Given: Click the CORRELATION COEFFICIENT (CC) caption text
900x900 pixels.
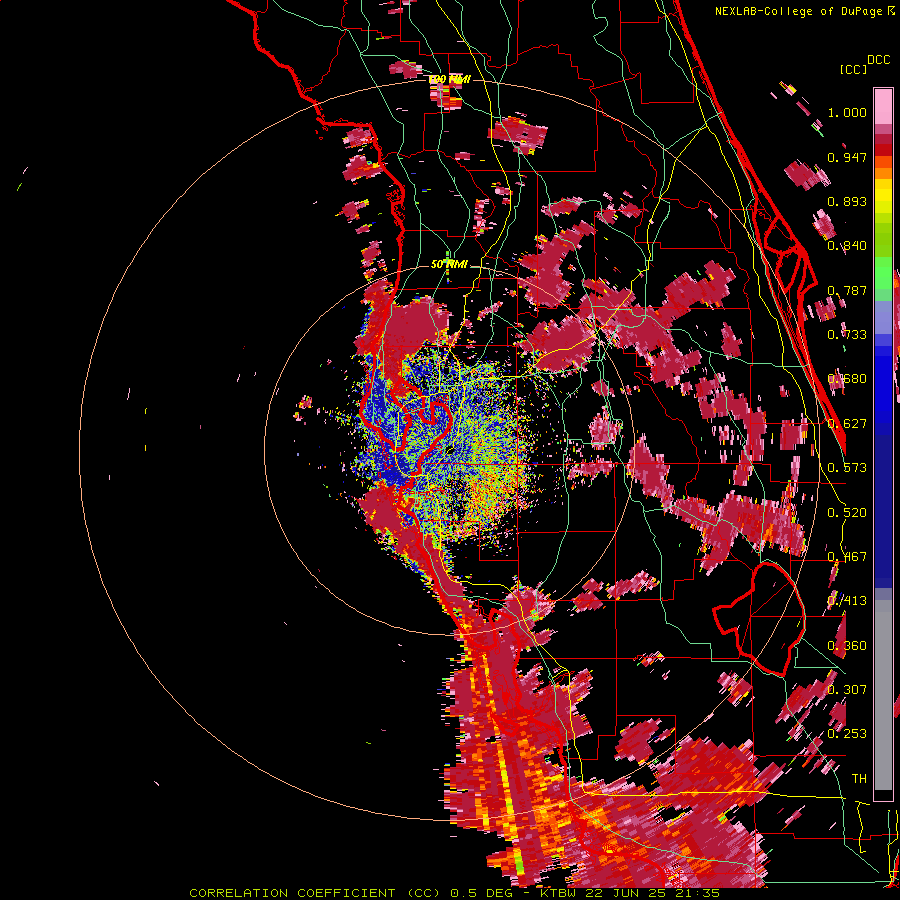Looking at the screenshot, I should tap(314, 893).
